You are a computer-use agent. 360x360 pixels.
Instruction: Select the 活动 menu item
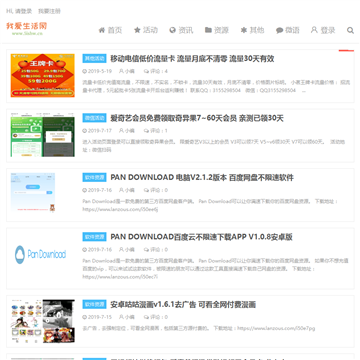tap(146, 30)
